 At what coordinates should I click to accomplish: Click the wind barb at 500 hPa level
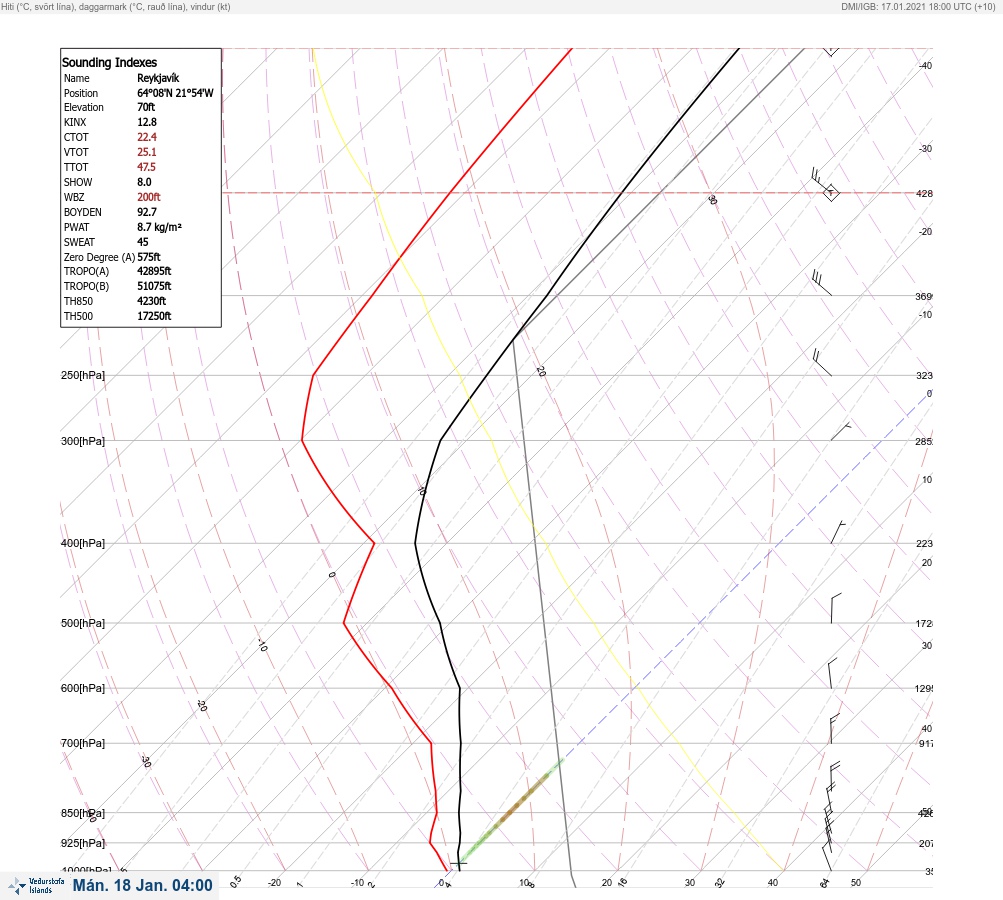pos(836,608)
